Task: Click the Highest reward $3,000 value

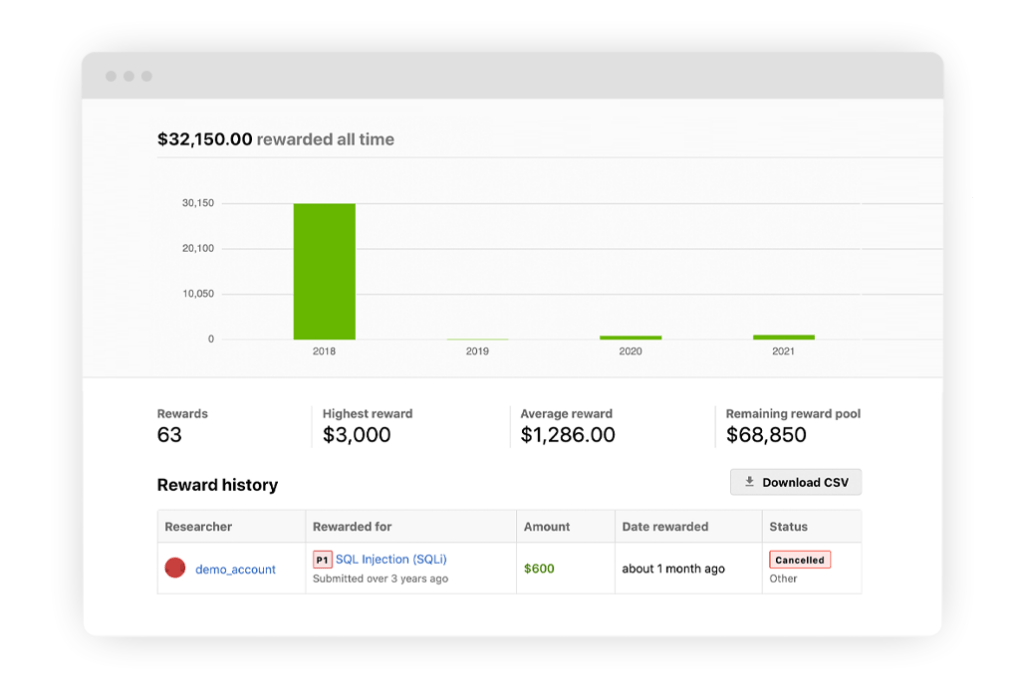Action: [x=356, y=435]
